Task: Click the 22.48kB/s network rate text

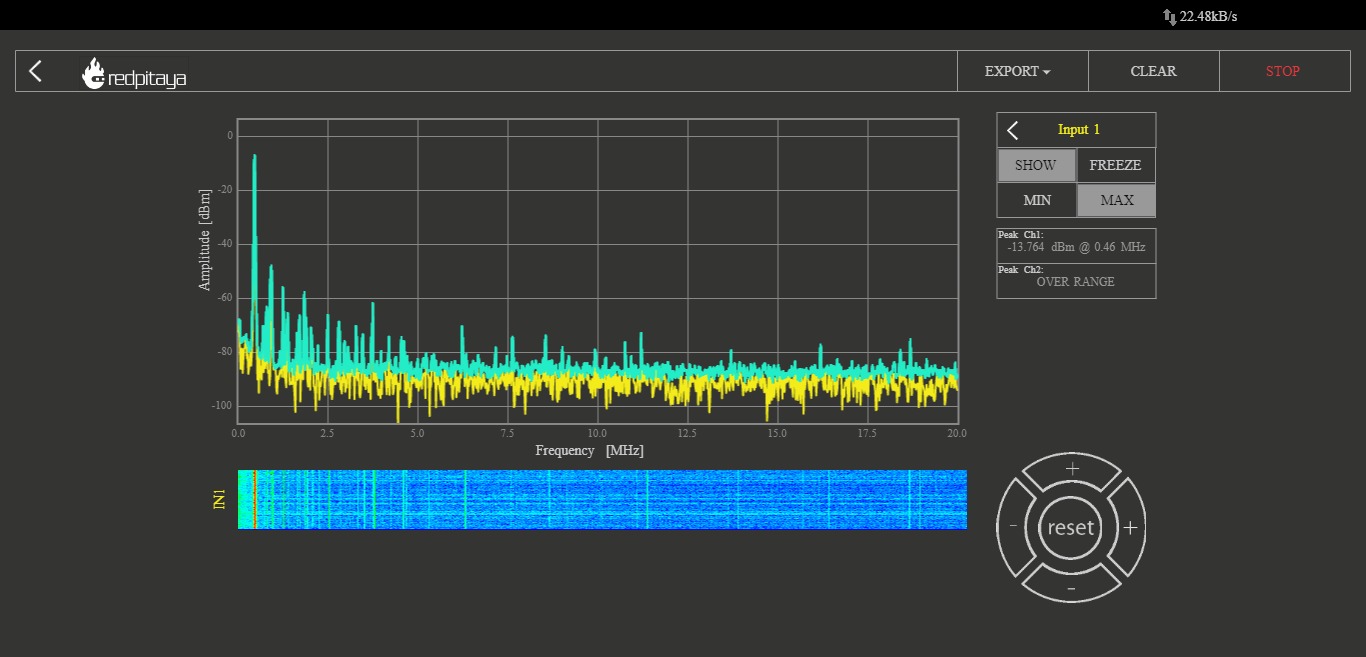Action: point(1208,16)
